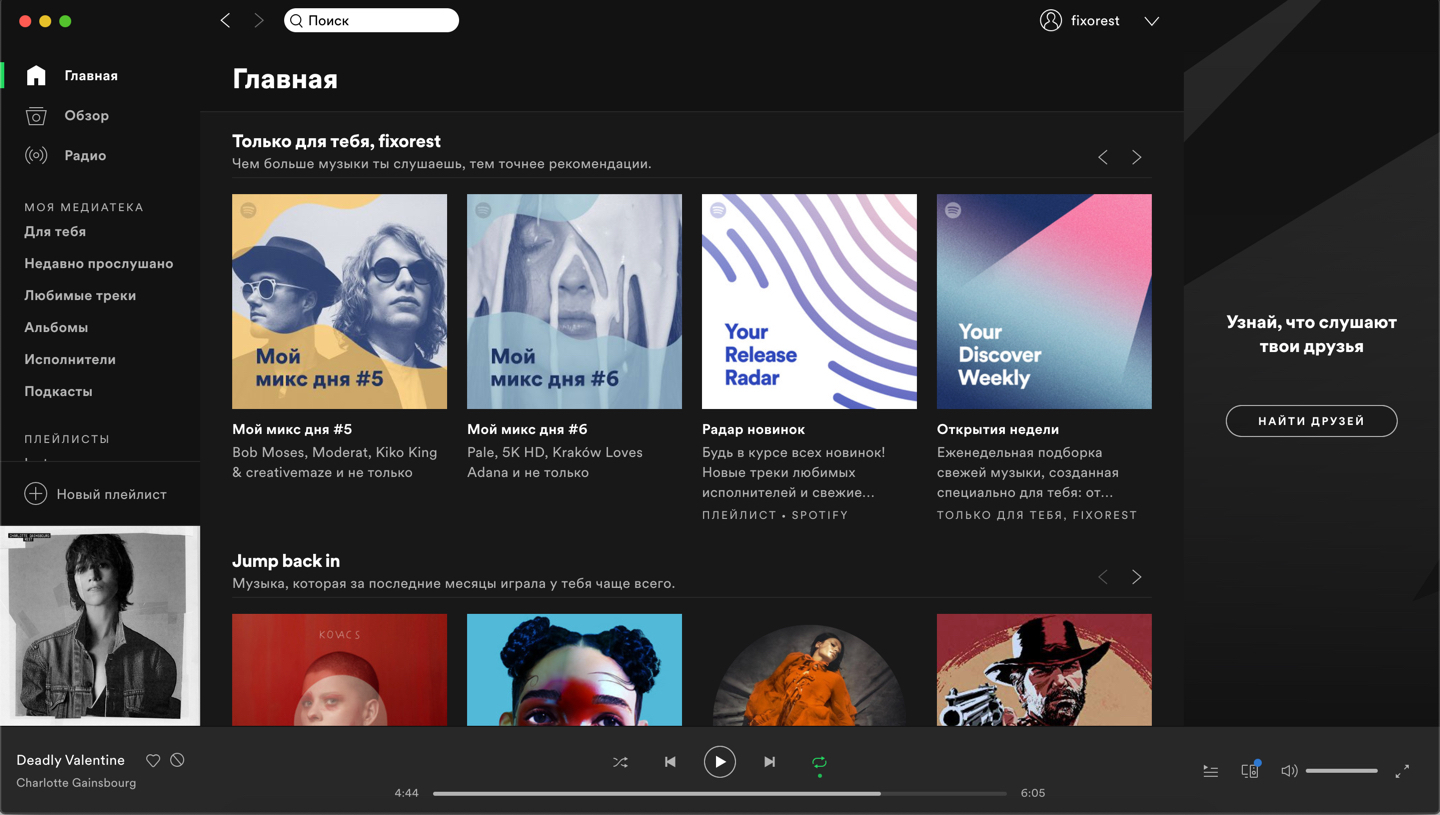
Task: Select 'Подкасты' in the library
Action: (58, 392)
